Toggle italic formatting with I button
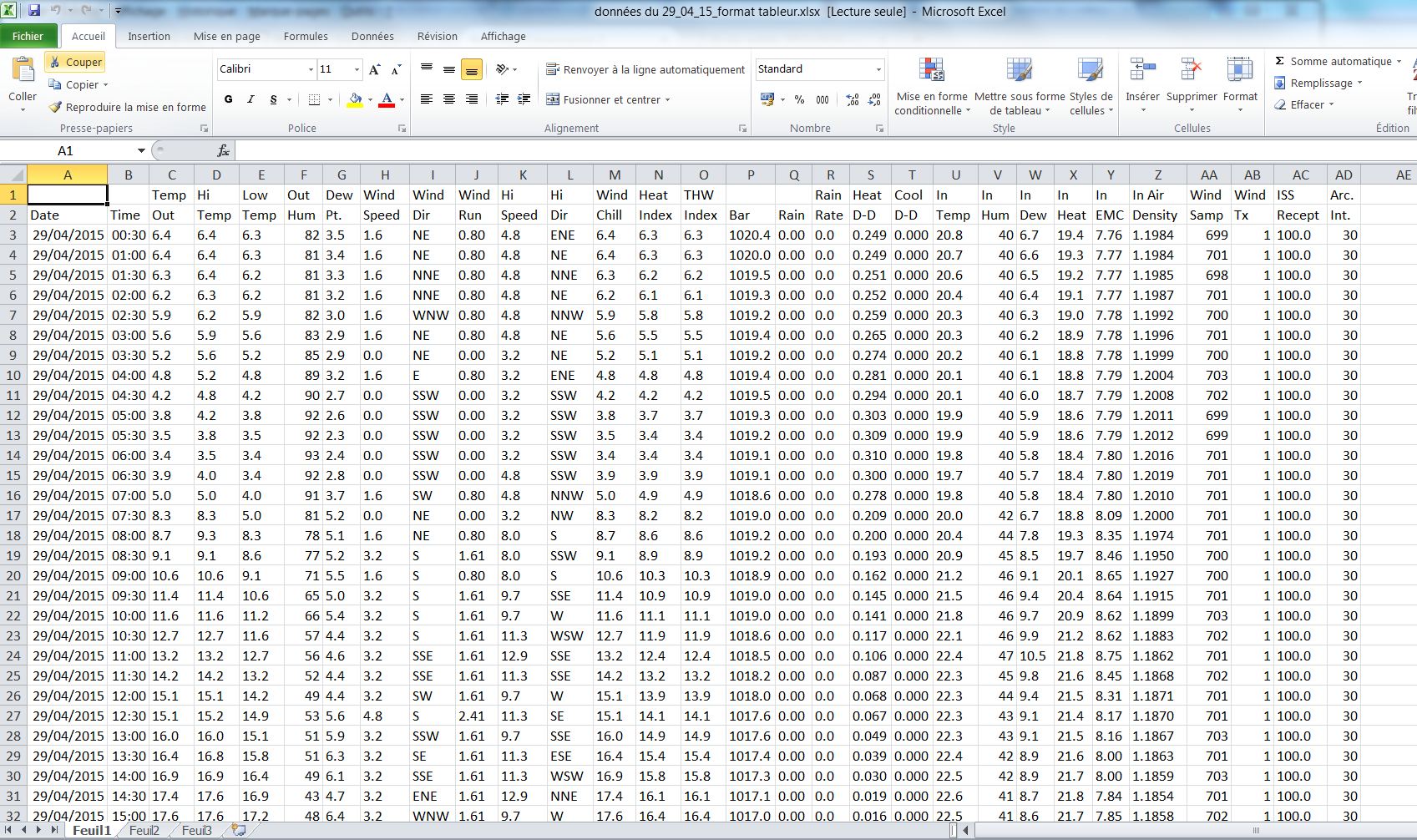The width and height of the screenshot is (1417, 840). coord(251,99)
